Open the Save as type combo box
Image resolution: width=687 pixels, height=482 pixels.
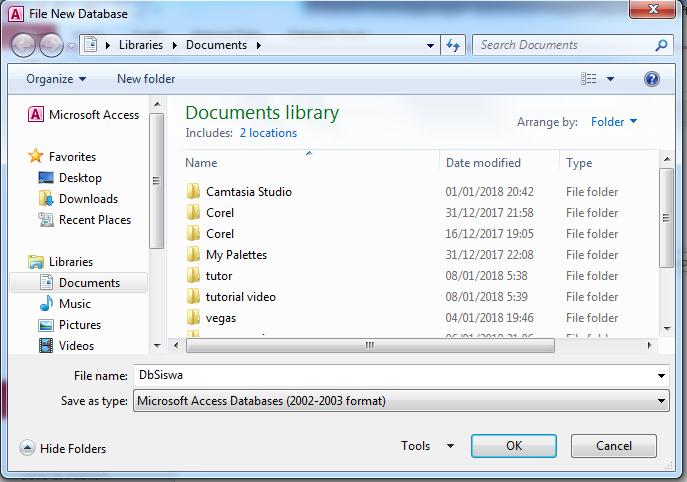pyautogui.click(x=401, y=400)
